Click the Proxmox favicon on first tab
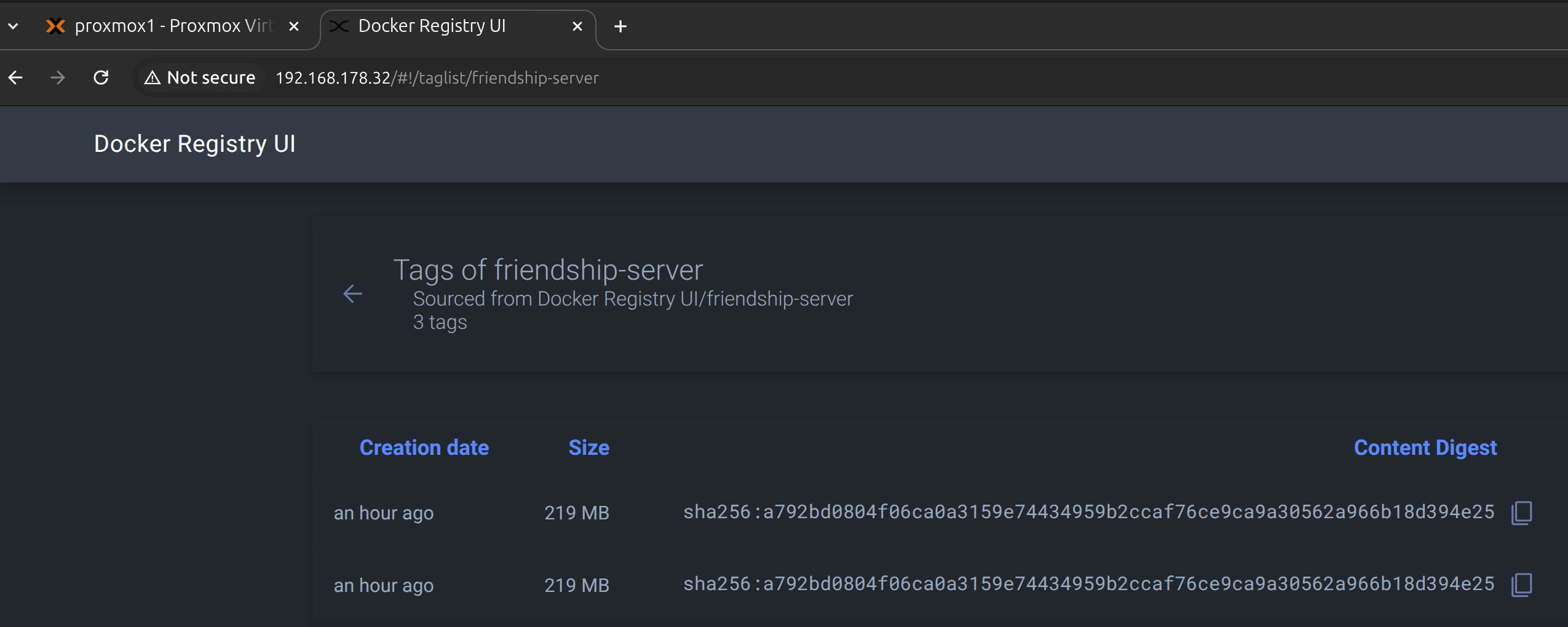Image resolution: width=1568 pixels, height=627 pixels. [x=56, y=26]
